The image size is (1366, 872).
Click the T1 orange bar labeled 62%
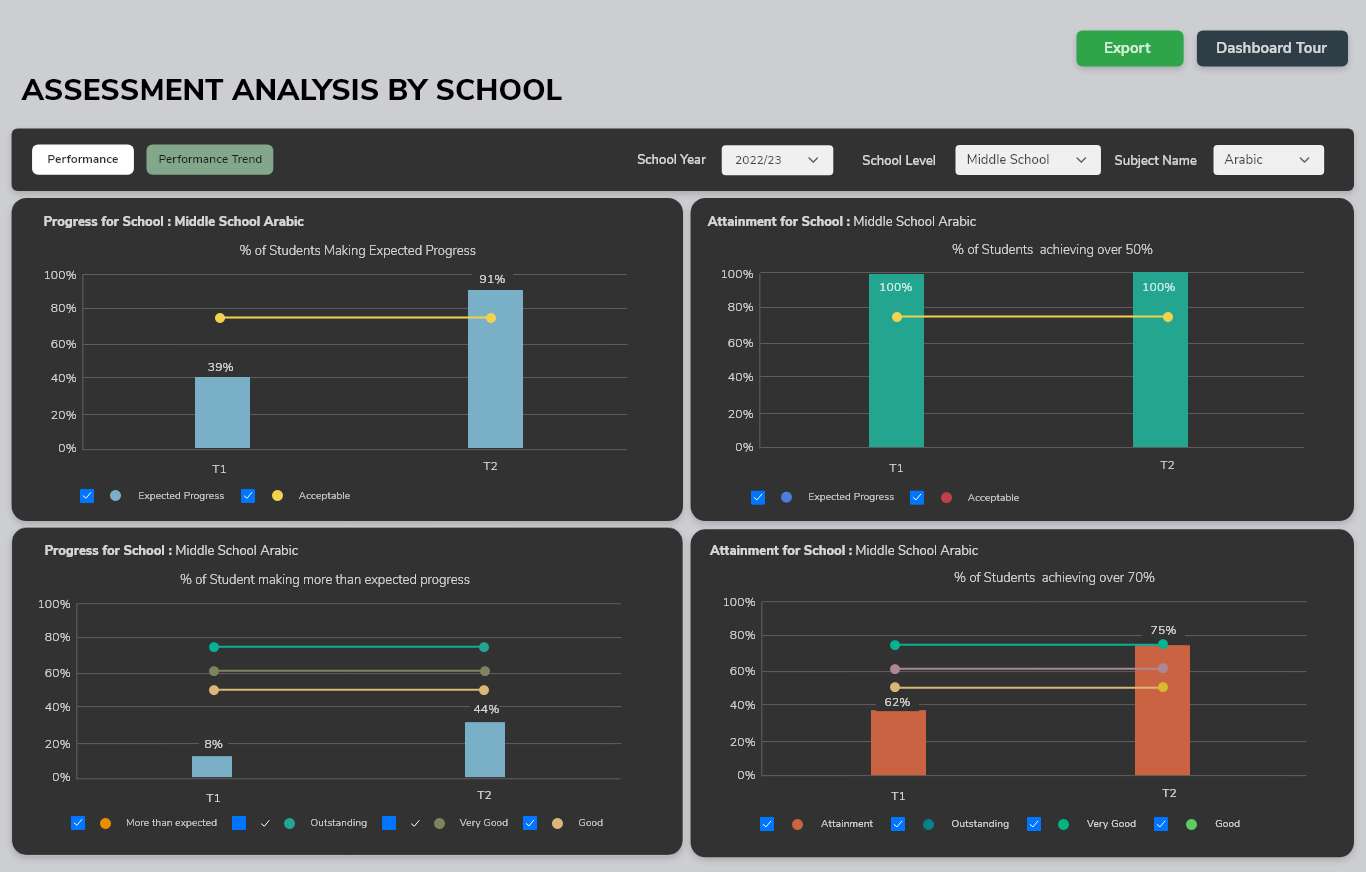point(898,742)
